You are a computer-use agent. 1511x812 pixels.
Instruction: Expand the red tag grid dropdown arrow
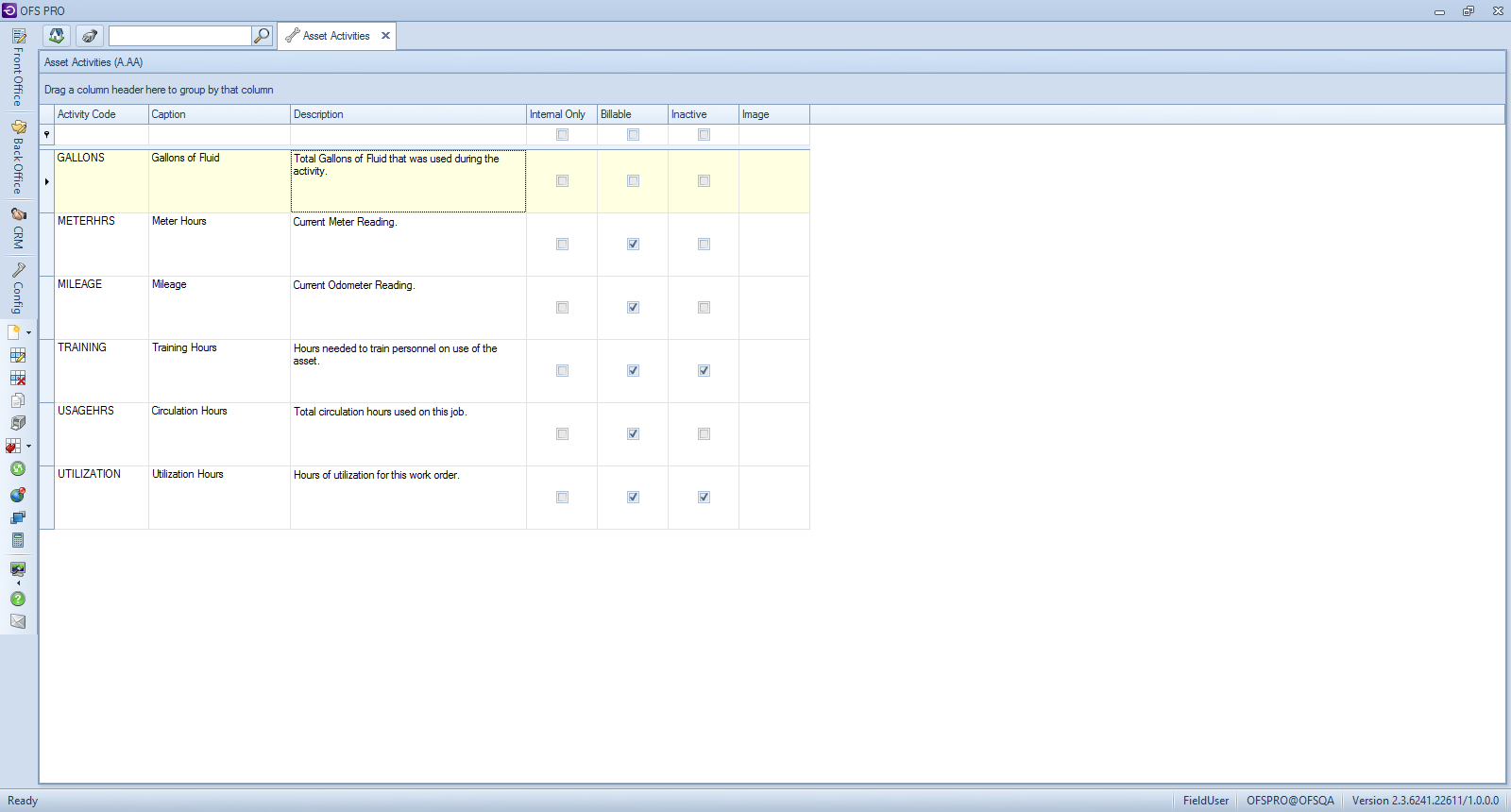tap(28, 447)
